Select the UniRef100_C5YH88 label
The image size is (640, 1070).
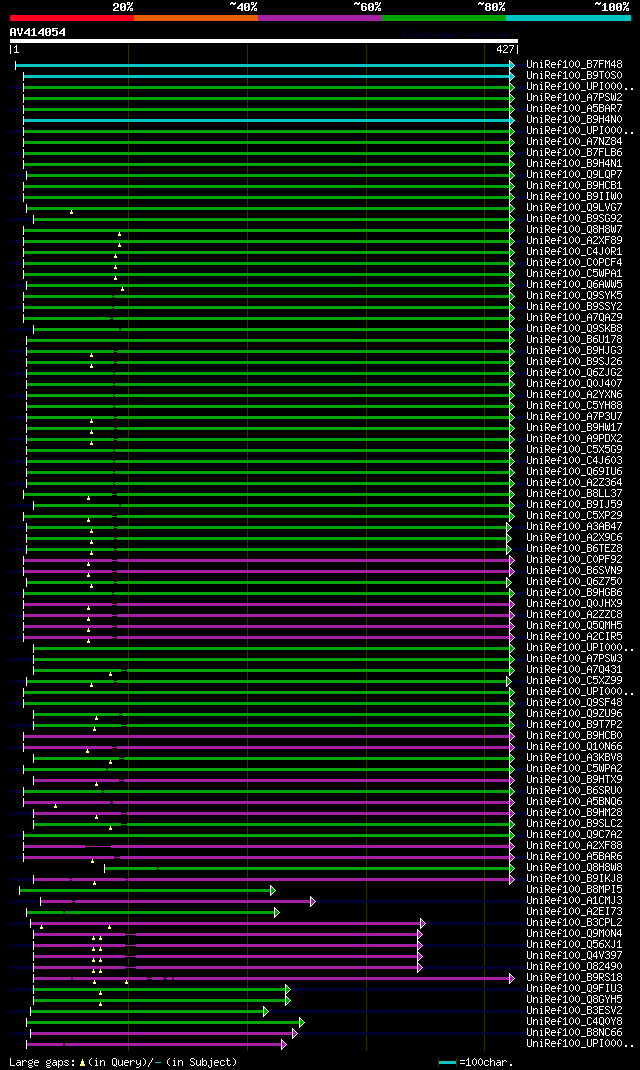(574, 405)
